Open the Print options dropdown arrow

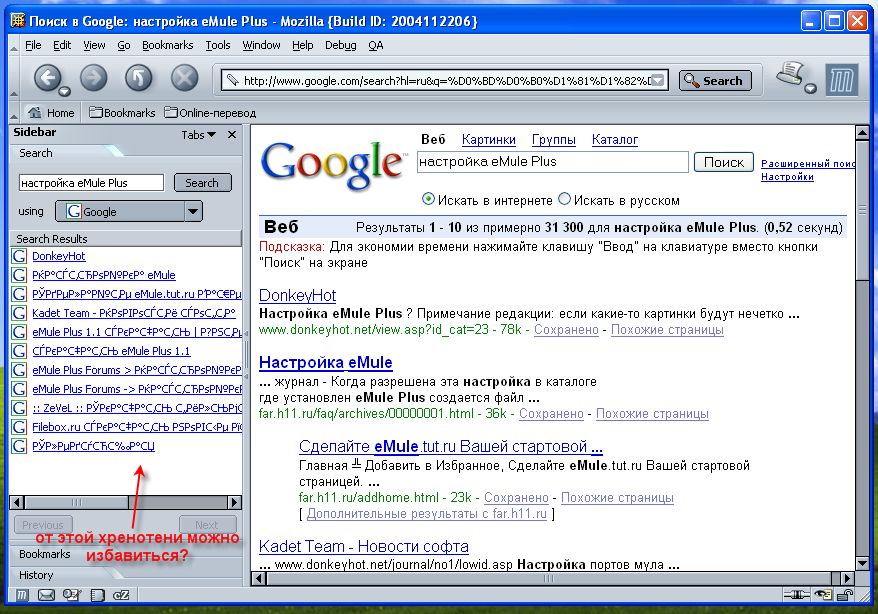810,89
